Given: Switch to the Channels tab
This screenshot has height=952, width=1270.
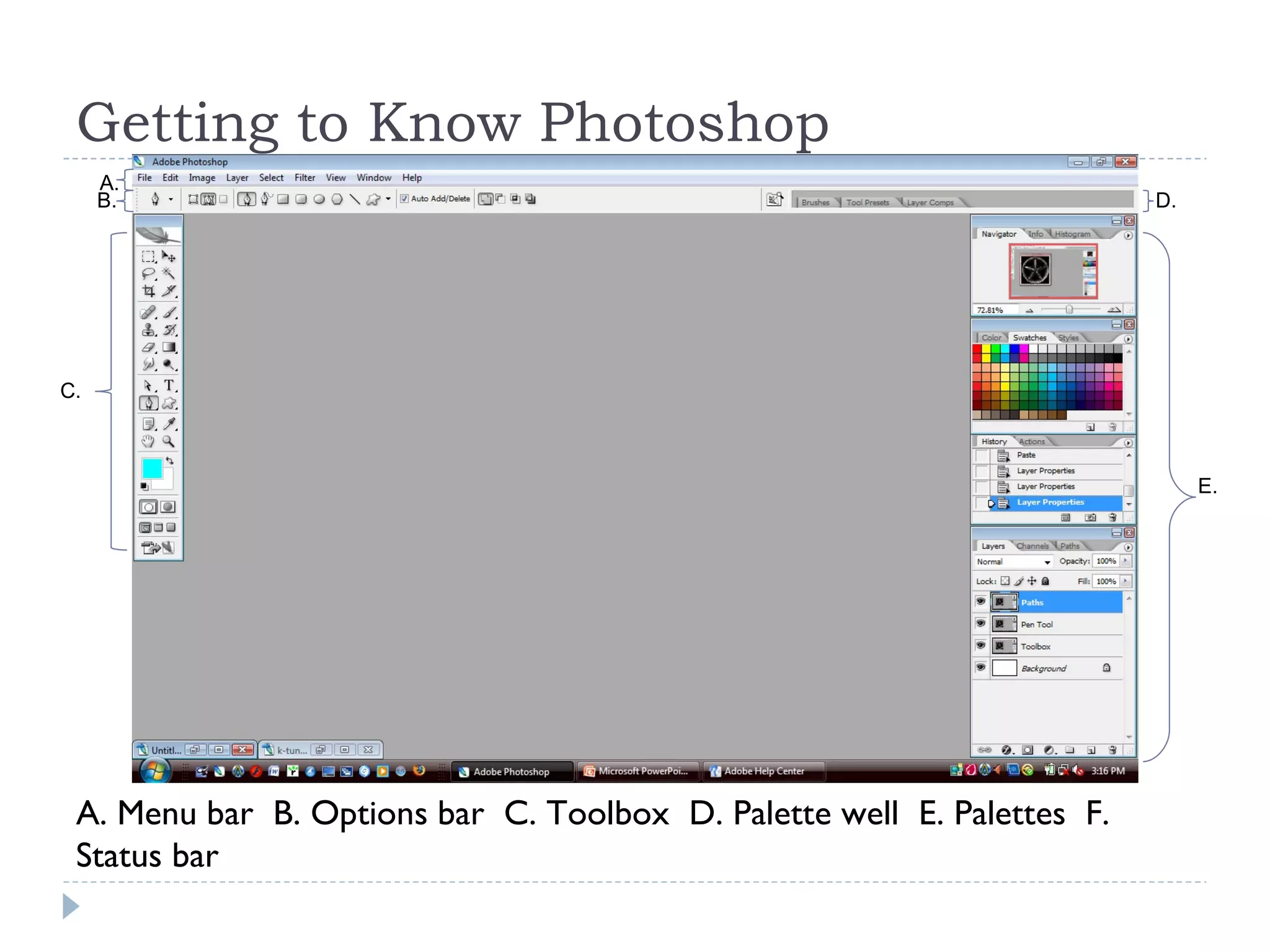Looking at the screenshot, I should pyautogui.click(x=1033, y=546).
